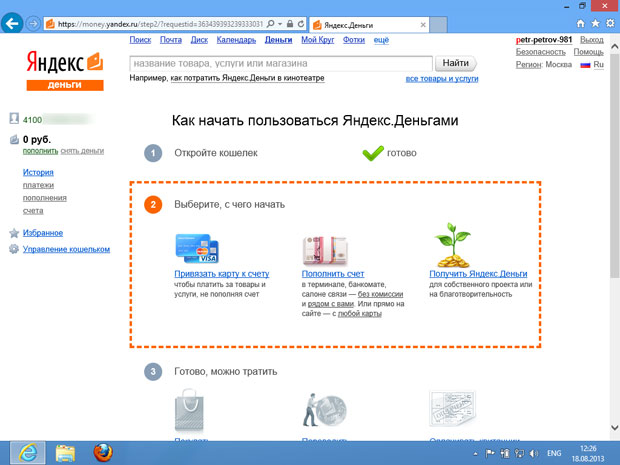Open Firefox from the taskbar
Screen dimensions: 620x465
103,453
